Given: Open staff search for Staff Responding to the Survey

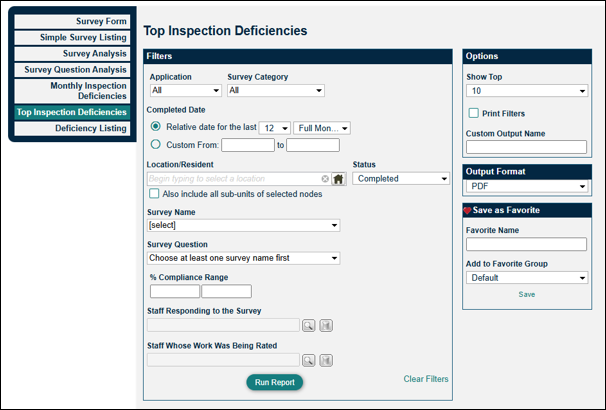Looking at the screenshot, I should pyautogui.click(x=308, y=326).
